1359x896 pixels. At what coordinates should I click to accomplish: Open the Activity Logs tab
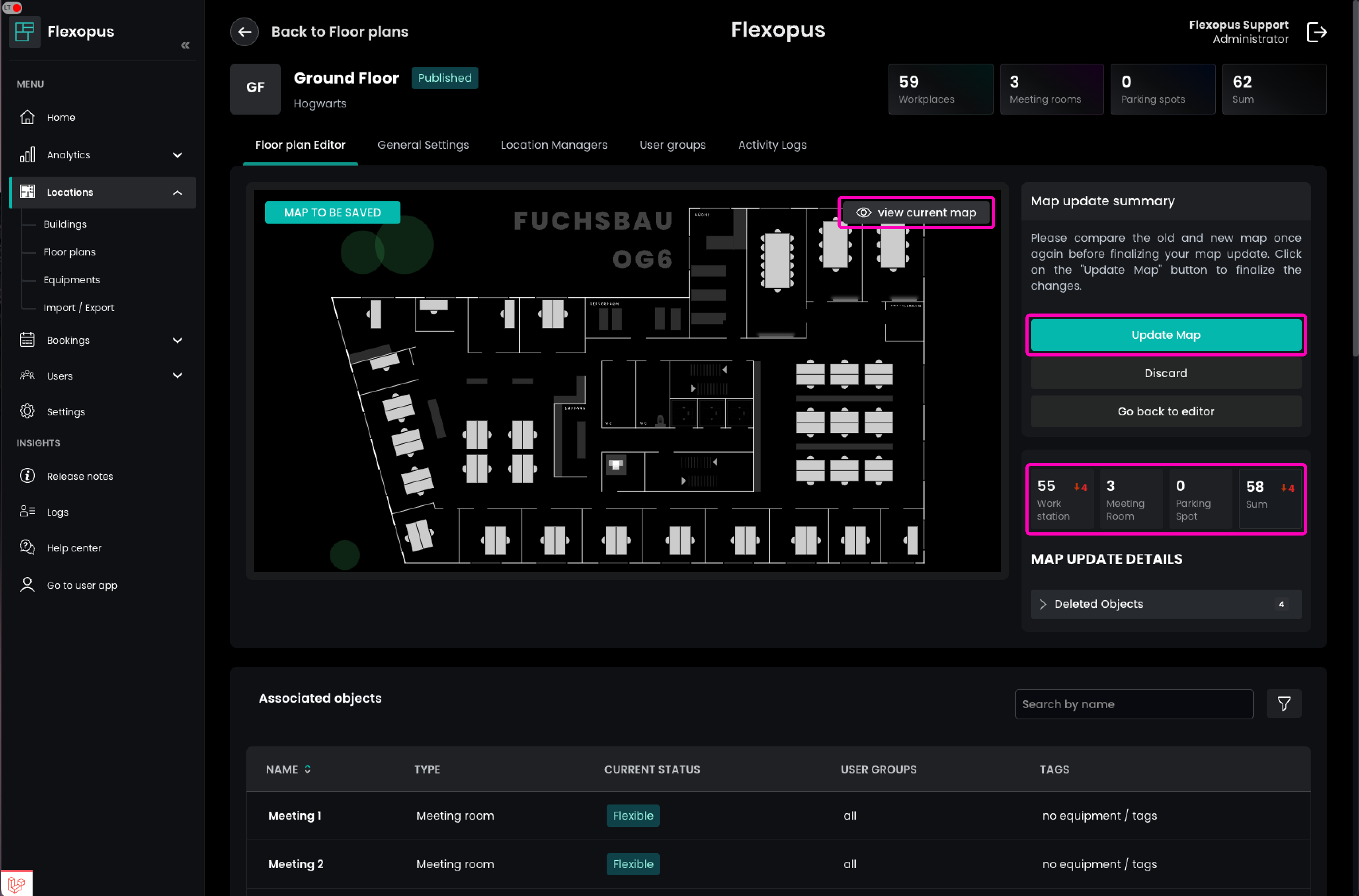pos(772,145)
